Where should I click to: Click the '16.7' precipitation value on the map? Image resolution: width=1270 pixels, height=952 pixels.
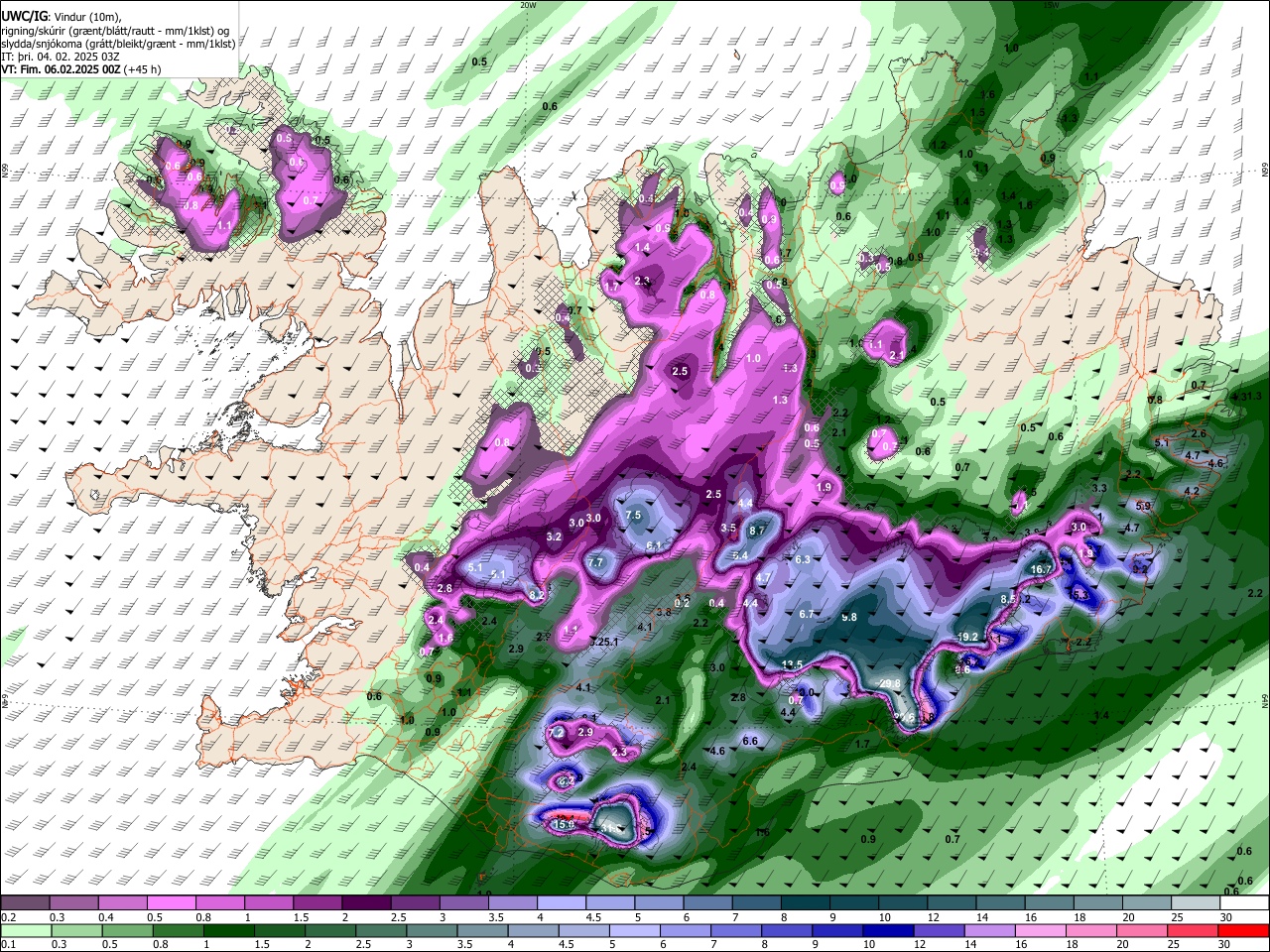click(1041, 569)
